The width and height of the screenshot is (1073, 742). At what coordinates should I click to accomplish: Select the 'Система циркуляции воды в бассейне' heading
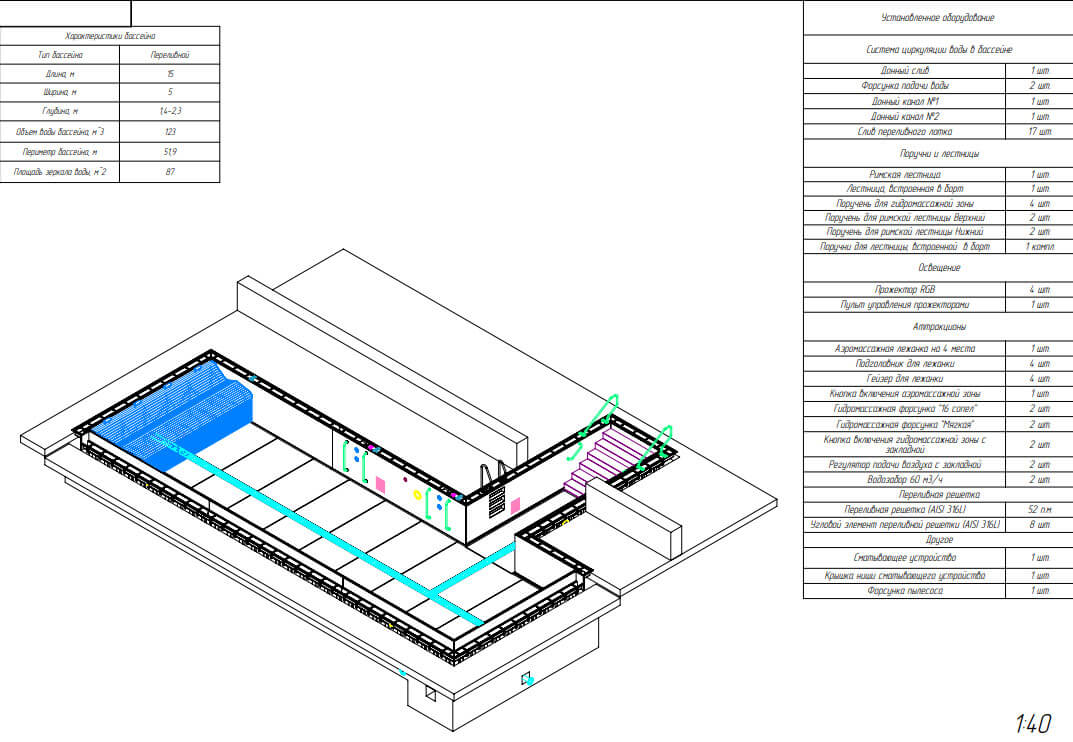[x=937, y=49]
